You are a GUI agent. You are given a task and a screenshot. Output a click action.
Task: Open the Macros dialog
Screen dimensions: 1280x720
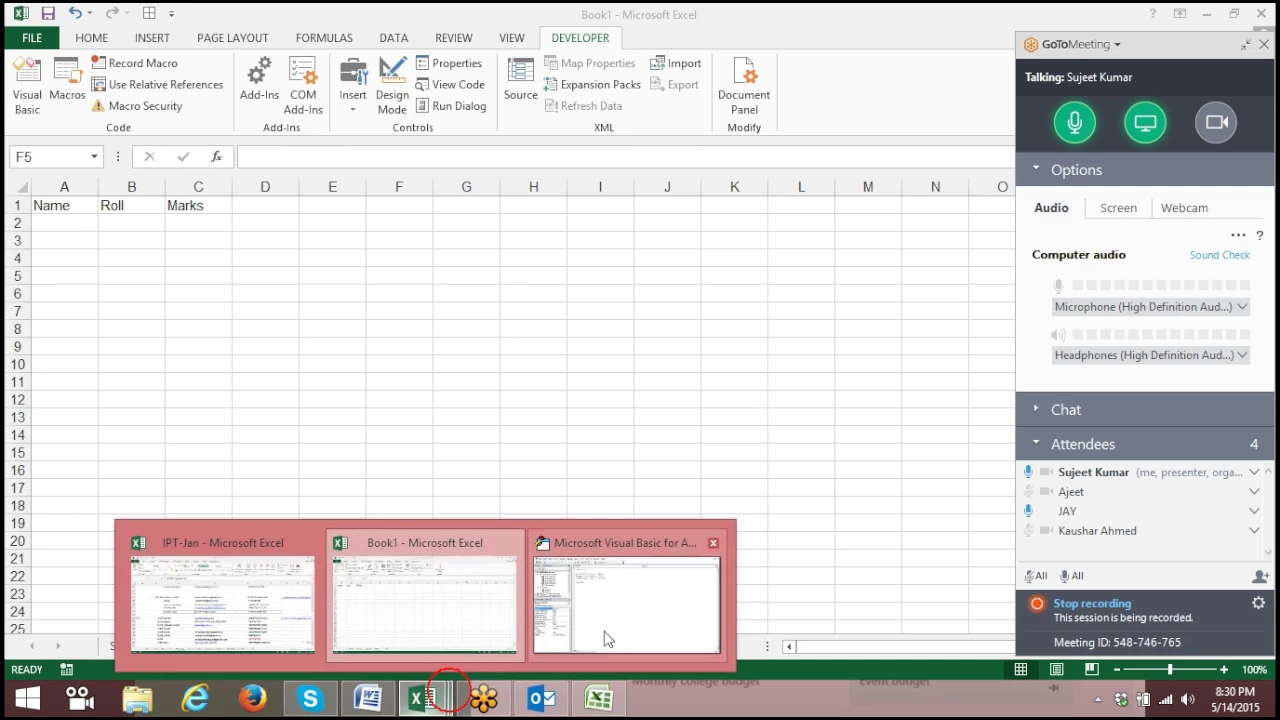click(x=67, y=80)
